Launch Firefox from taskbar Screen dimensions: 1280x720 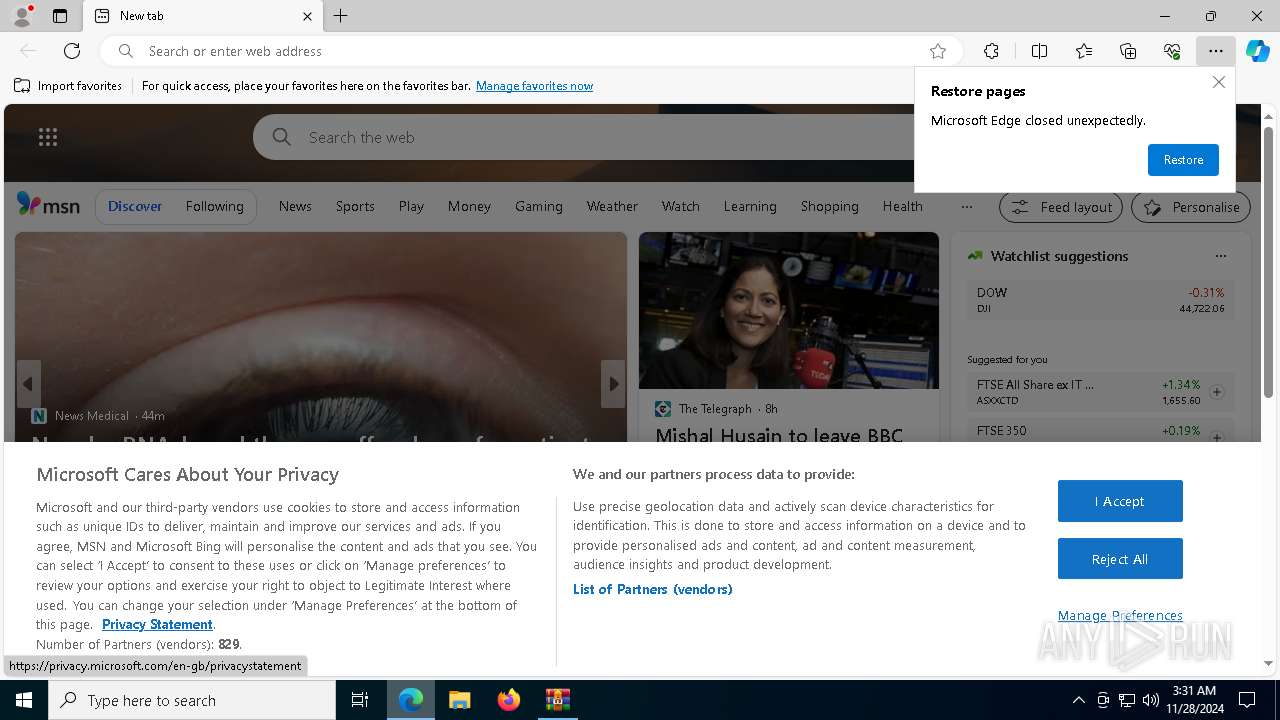[x=509, y=700]
